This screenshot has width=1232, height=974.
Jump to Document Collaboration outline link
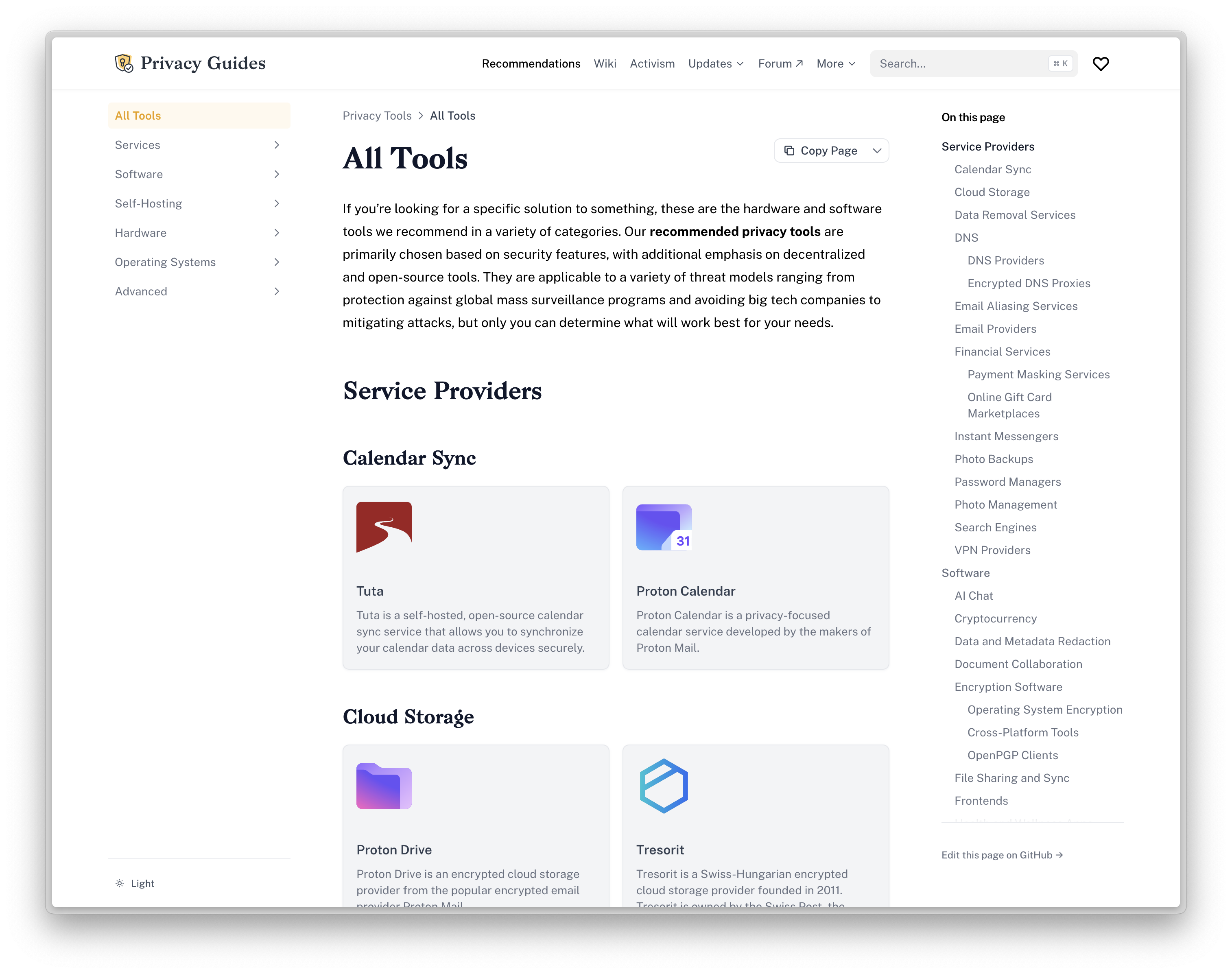[1019, 664]
